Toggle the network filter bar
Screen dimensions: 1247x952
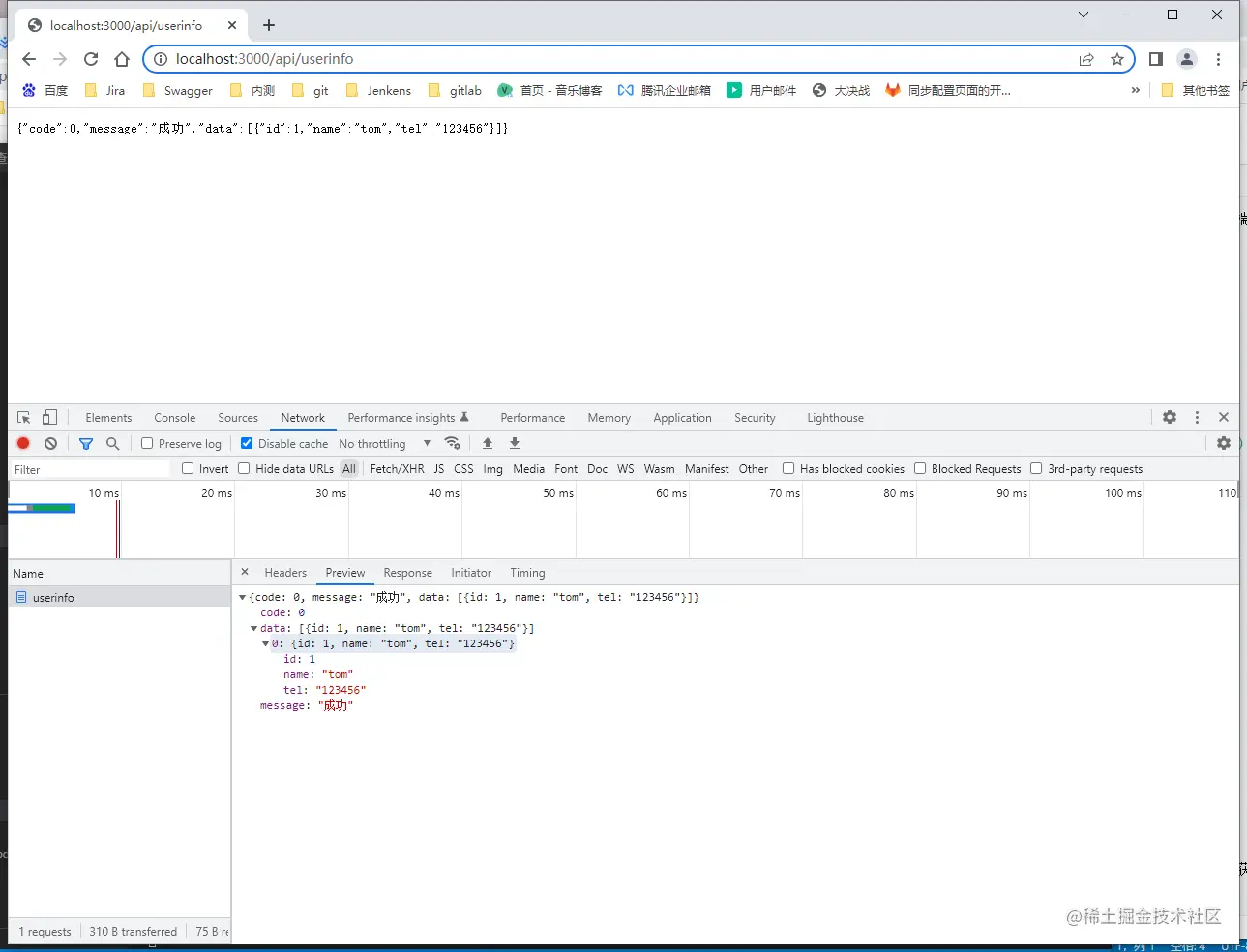point(86,443)
